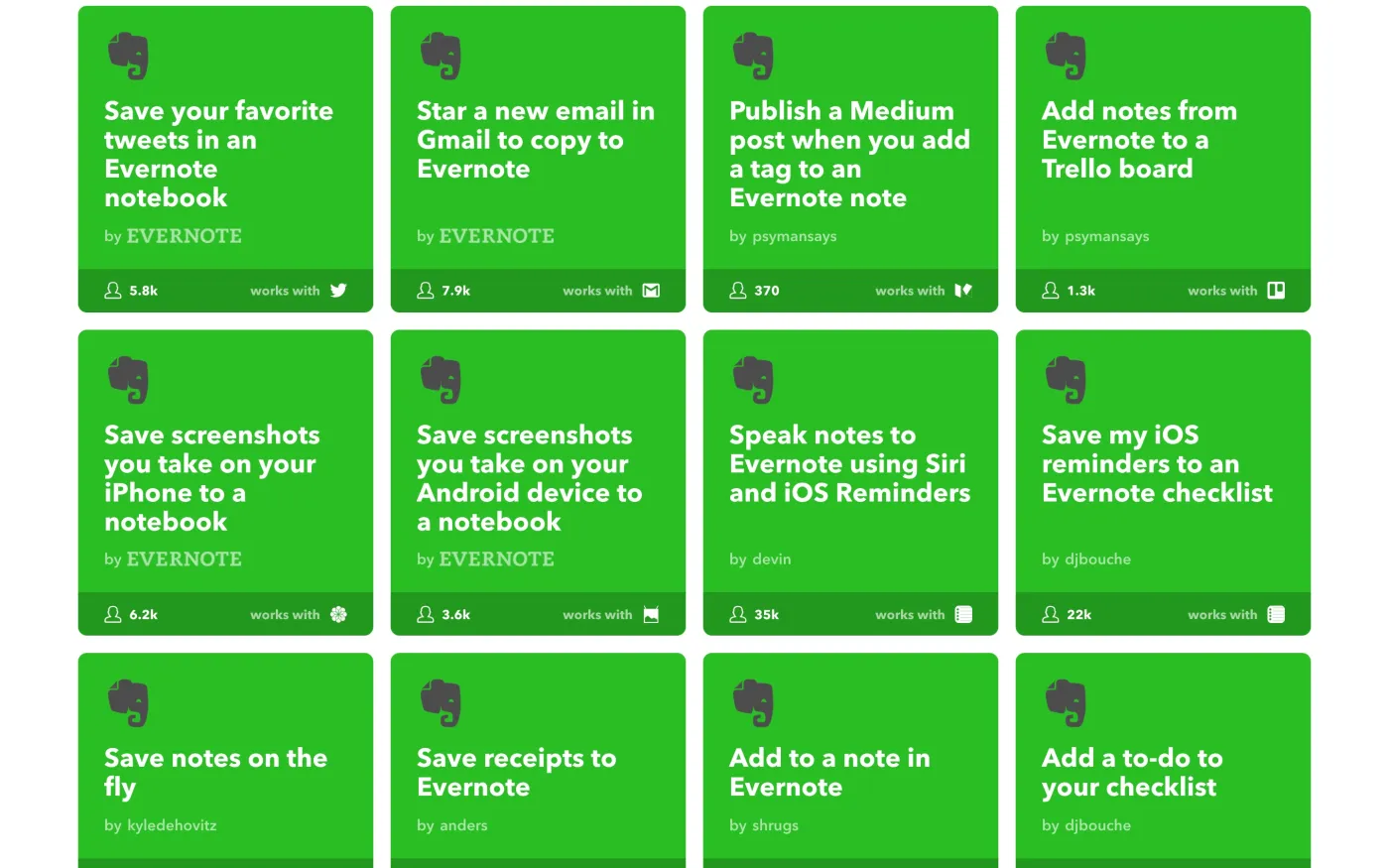Open the 'Add to a note in Evernote' card
This screenshot has height=868, width=1389.
point(829,772)
